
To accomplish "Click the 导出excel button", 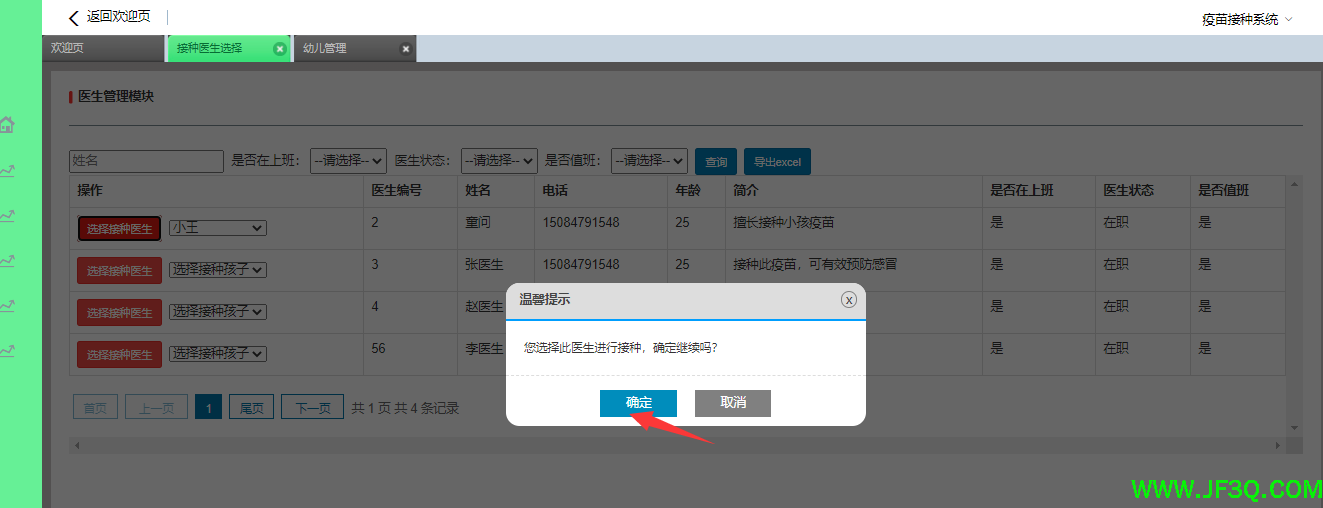I will pyautogui.click(x=777, y=162).
